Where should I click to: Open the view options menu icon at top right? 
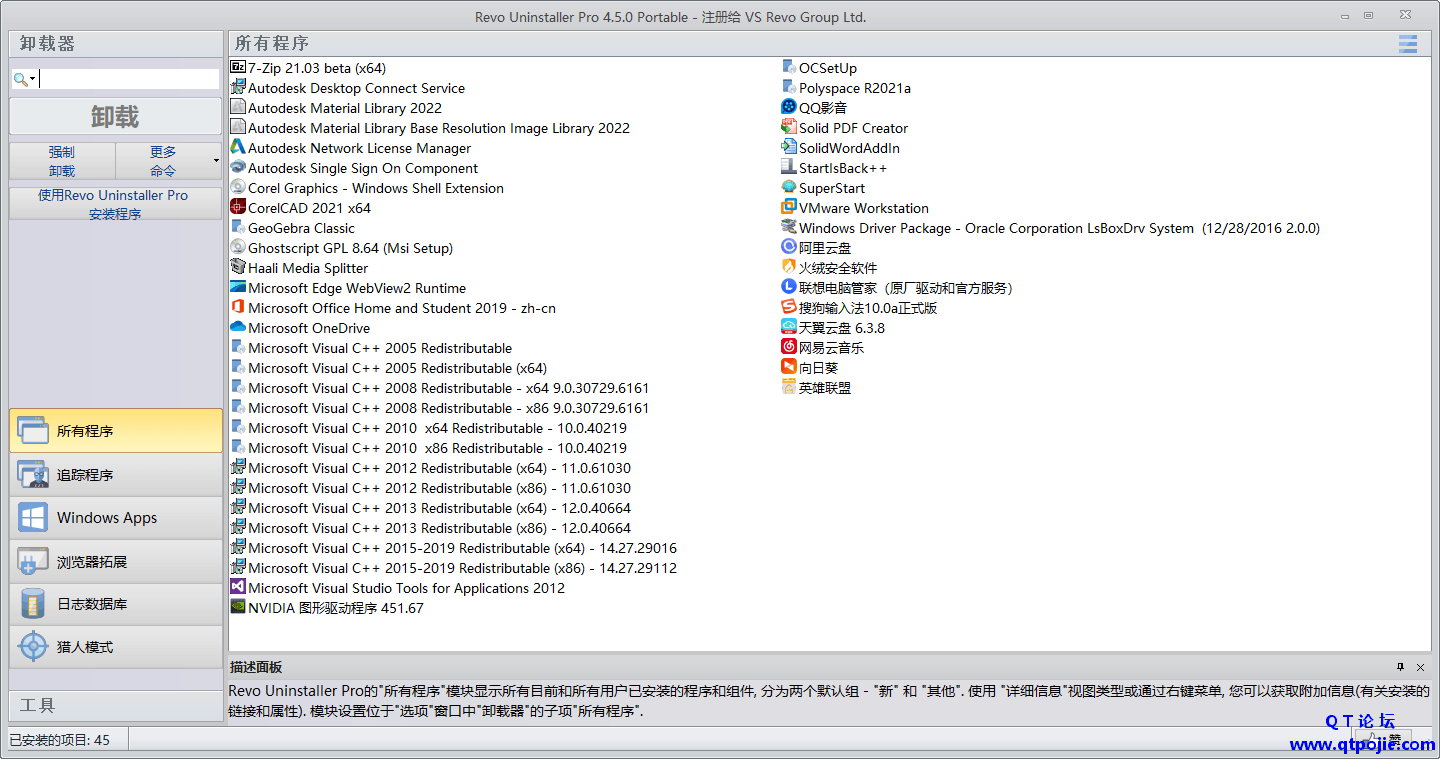[x=1408, y=44]
